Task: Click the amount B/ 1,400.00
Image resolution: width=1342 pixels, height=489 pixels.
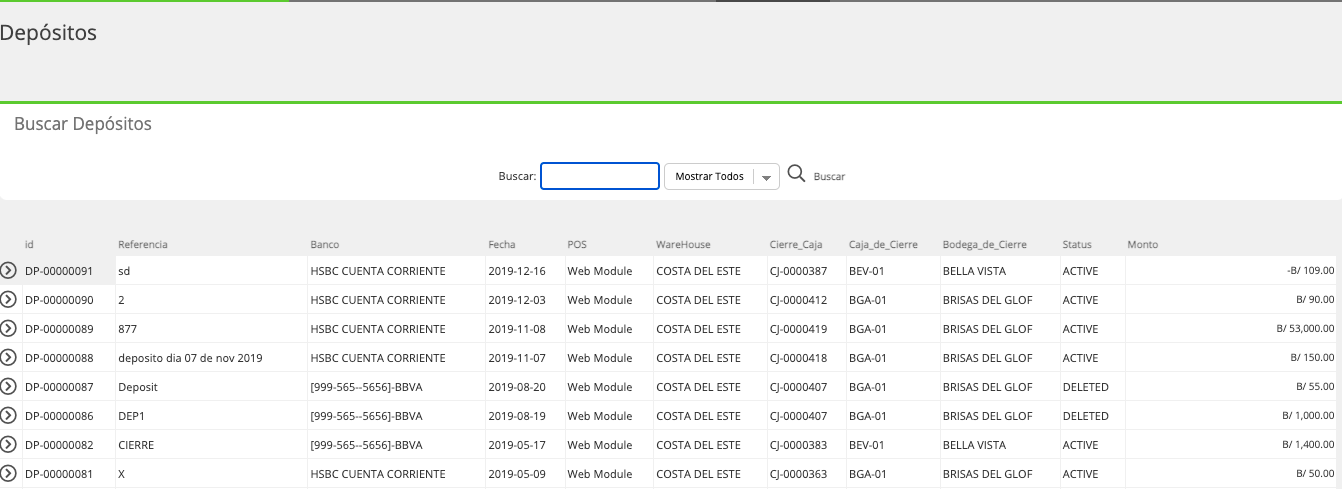Action: pyautogui.click(x=1308, y=445)
